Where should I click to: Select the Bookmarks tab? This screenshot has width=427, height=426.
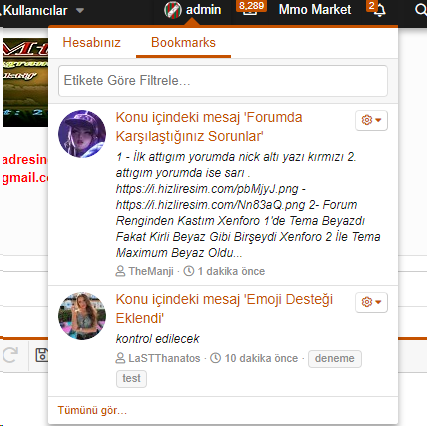point(183,43)
